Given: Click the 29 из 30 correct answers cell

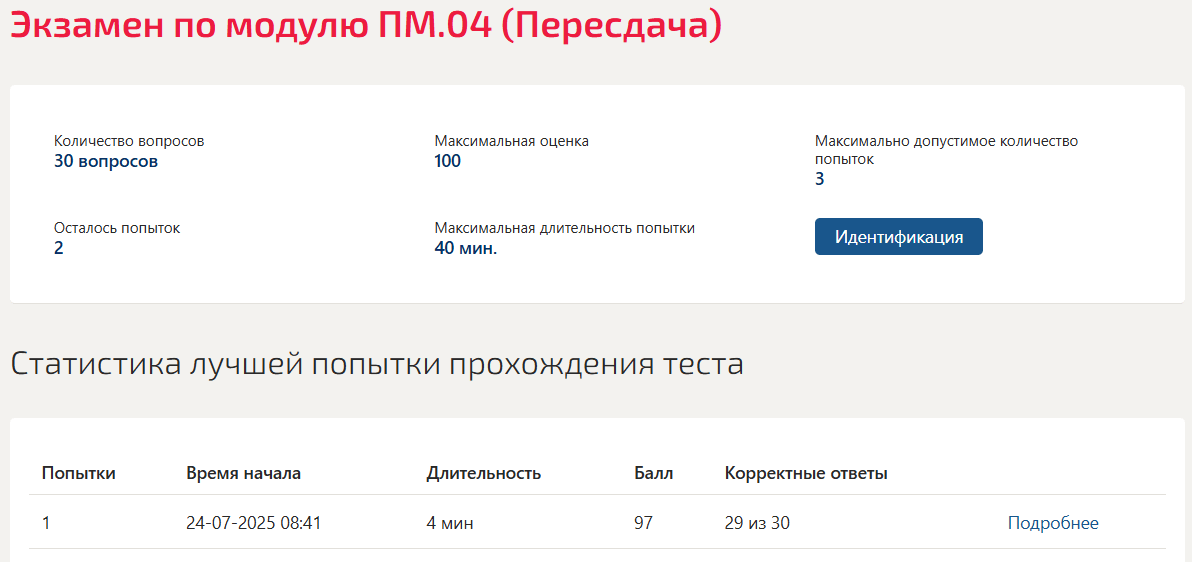Looking at the screenshot, I should point(759,522).
